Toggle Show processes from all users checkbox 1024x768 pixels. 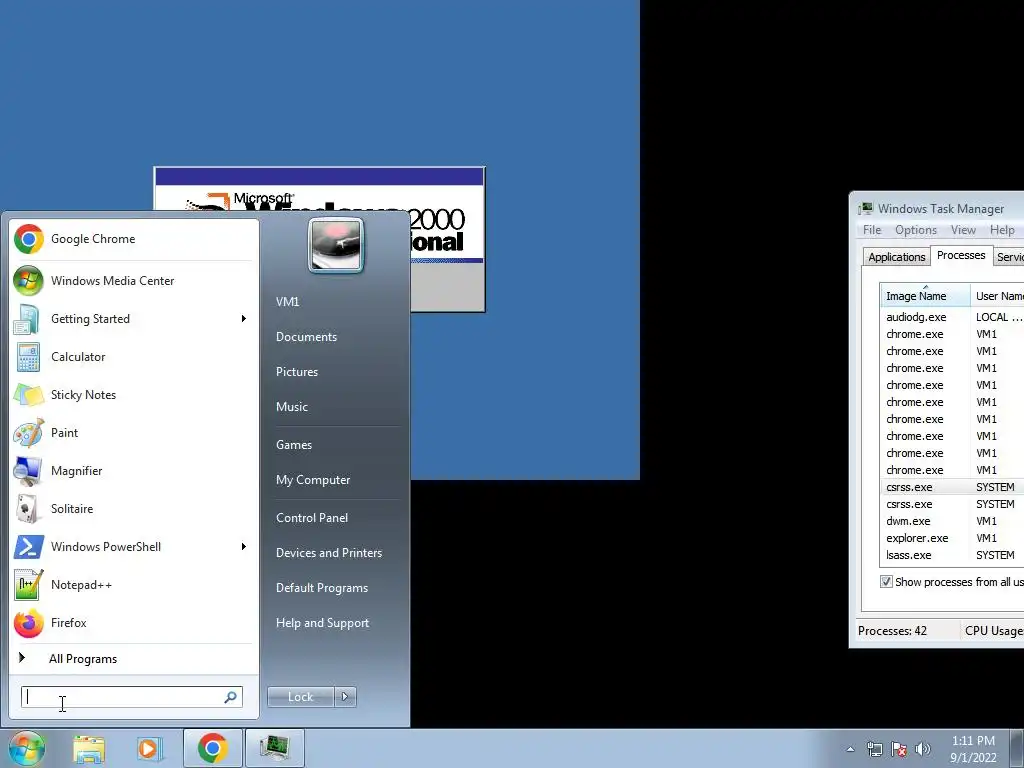coord(886,582)
